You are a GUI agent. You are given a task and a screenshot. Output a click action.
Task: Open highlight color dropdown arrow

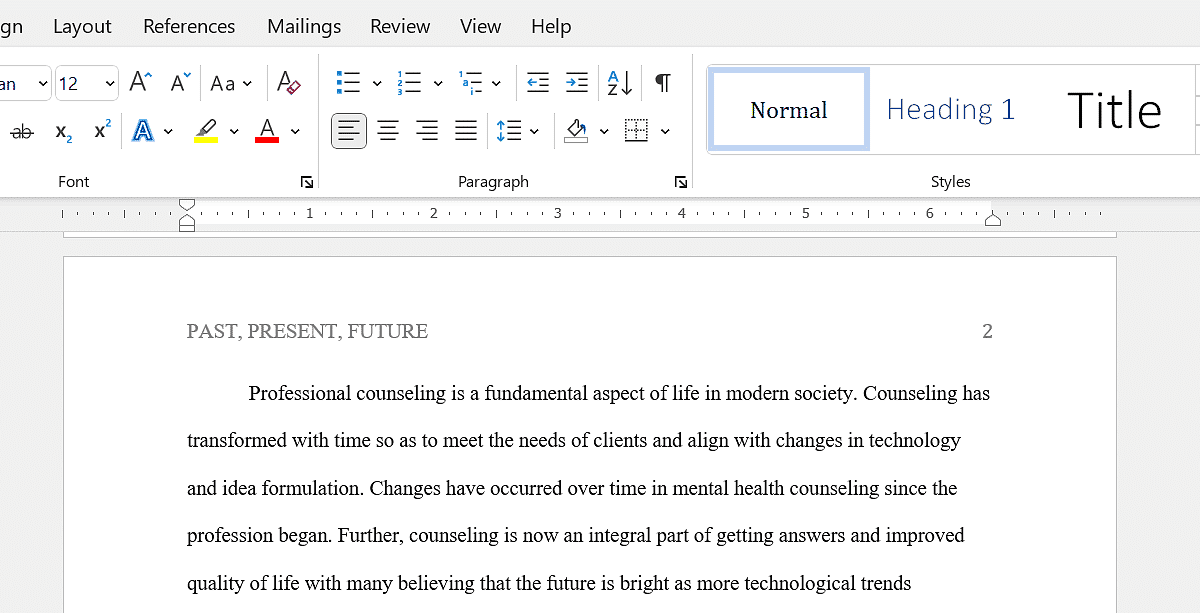coord(234,131)
